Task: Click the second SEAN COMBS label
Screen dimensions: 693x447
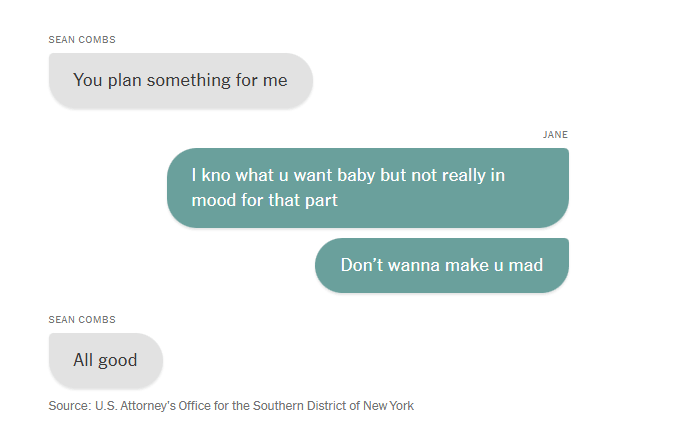Action: coord(82,320)
